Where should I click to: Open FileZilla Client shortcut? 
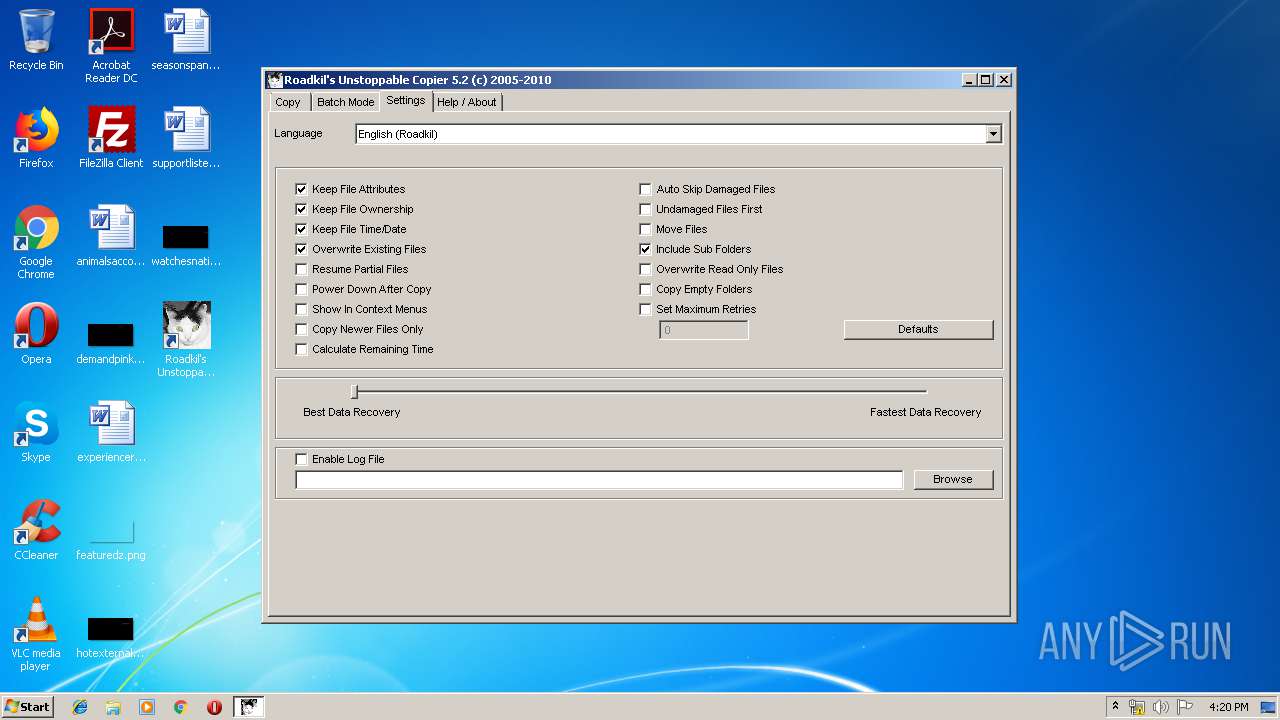click(x=111, y=138)
